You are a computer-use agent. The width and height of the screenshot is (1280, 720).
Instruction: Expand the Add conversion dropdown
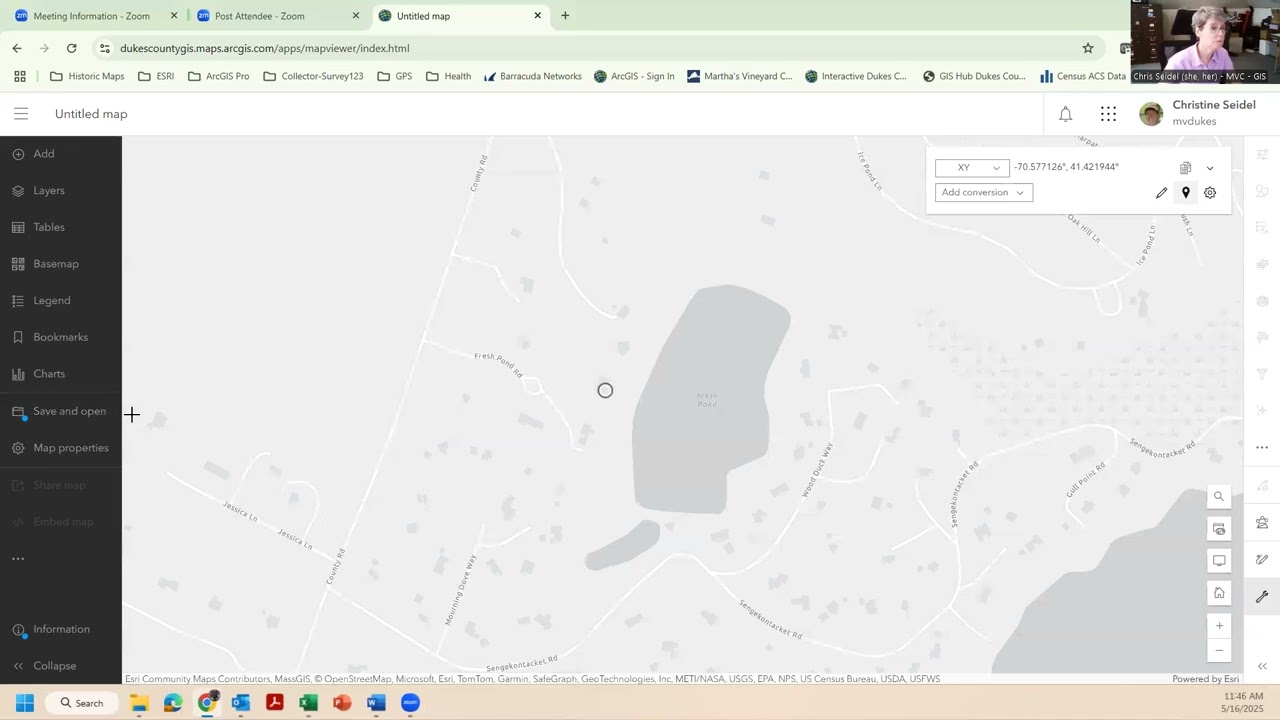click(984, 193)
